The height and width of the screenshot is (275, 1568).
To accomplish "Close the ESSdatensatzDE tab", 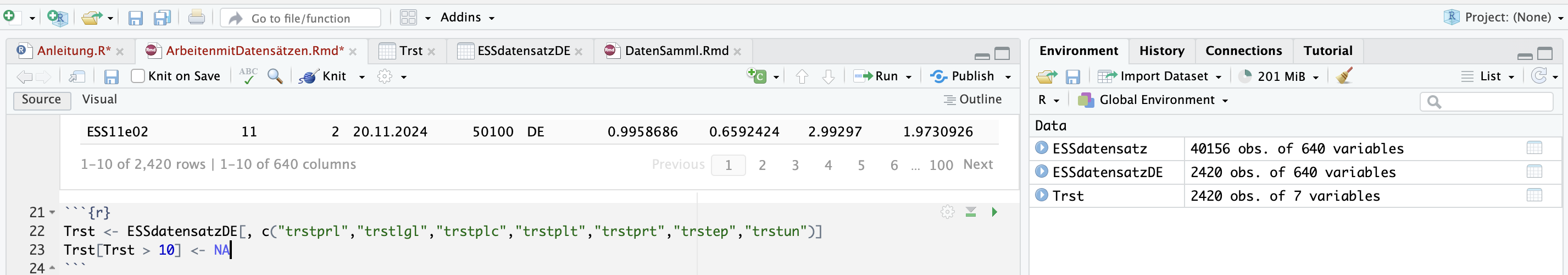I will (x=579, y=52).
